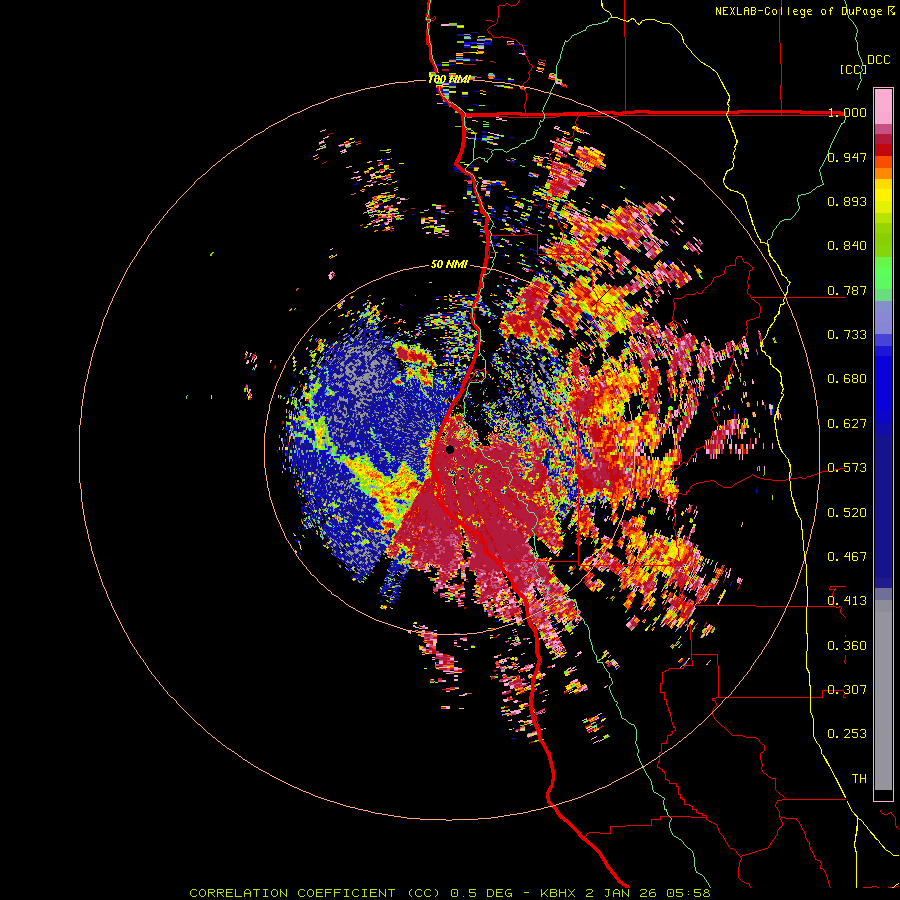Pick the bright green color bar segment
Image resolution: width=900 pixels, height=900 pixels.
tap(883, 273)
